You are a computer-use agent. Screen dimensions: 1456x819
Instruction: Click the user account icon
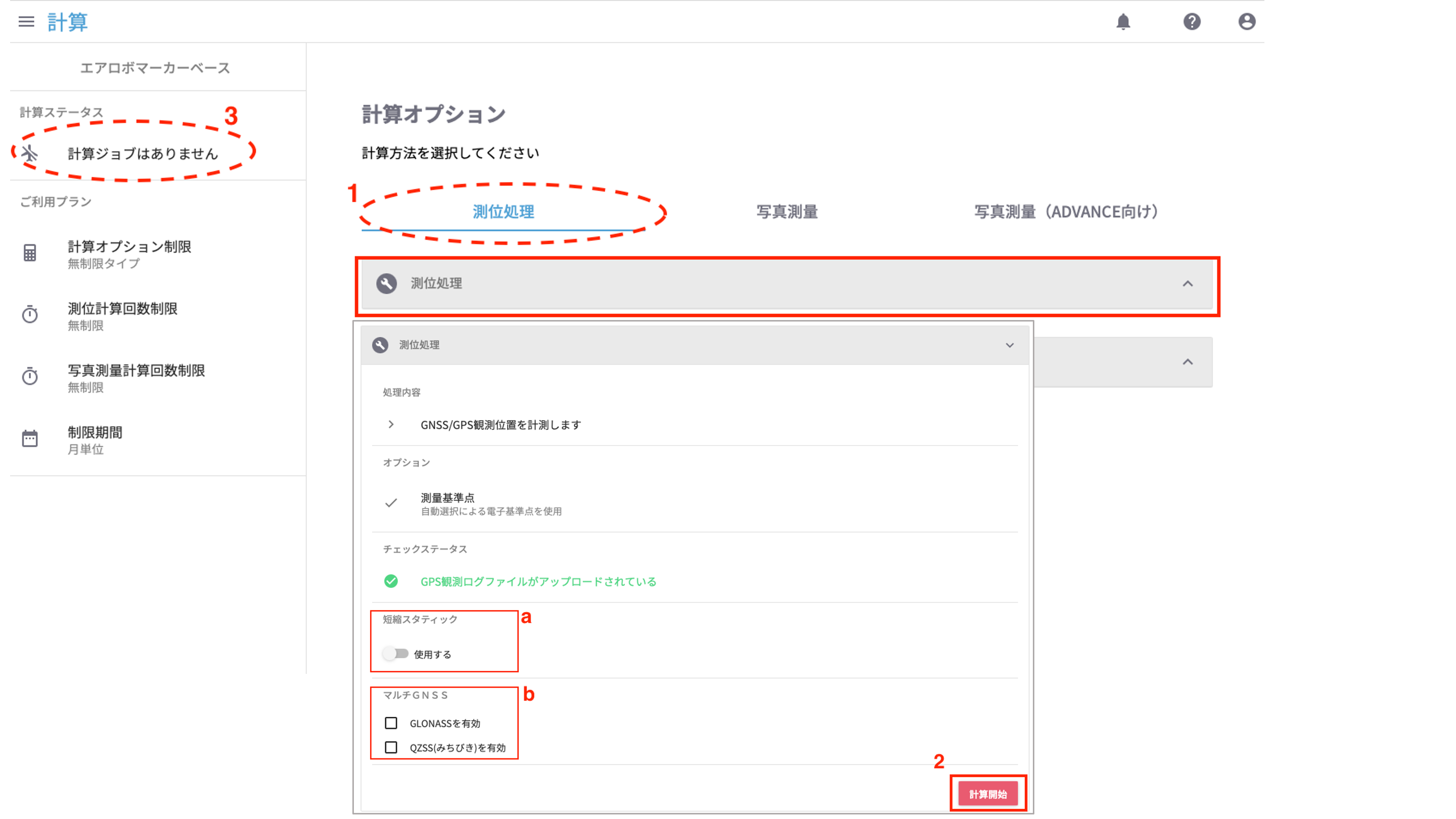coord(1246,21)
